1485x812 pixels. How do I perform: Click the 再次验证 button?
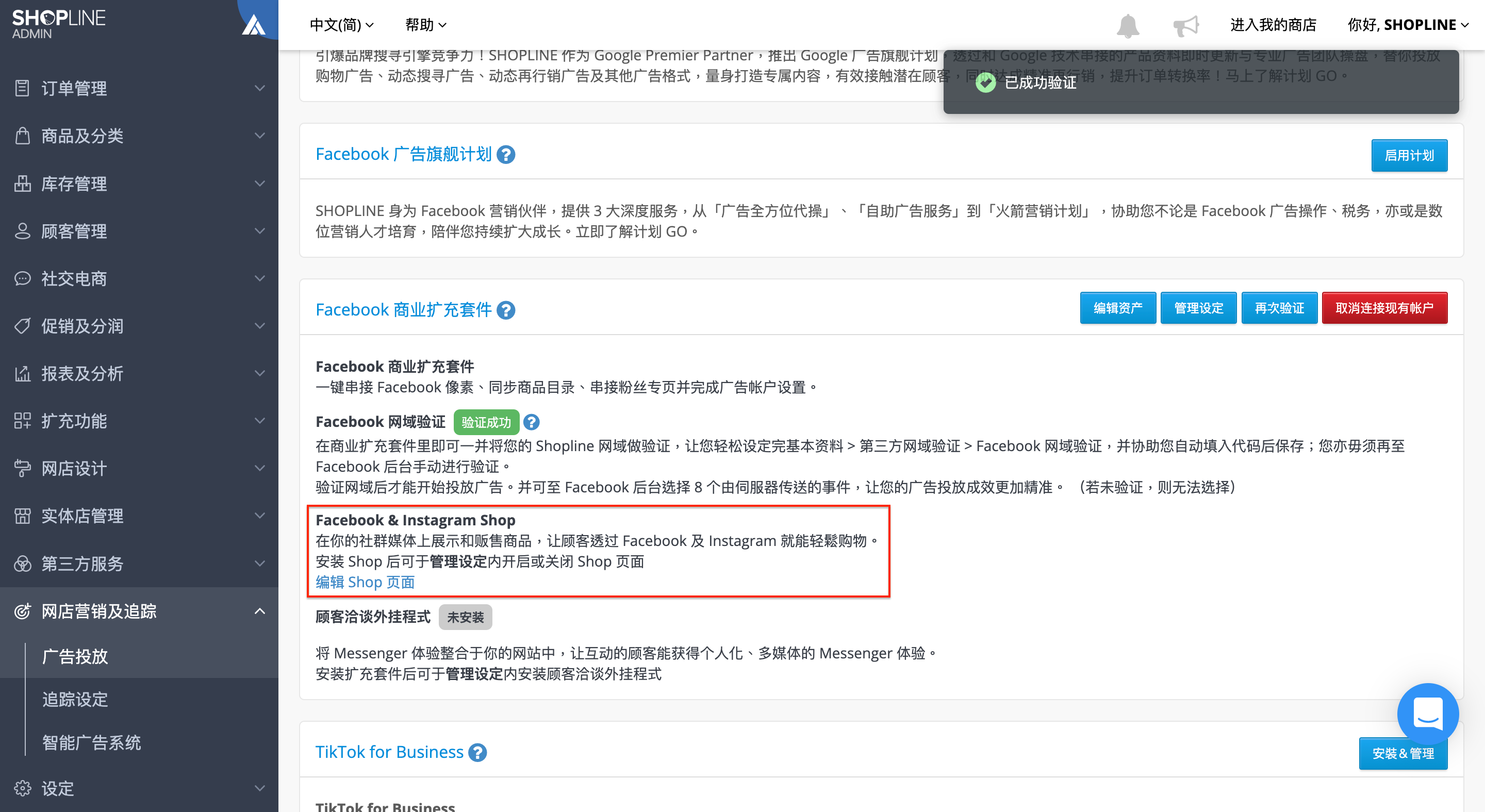(1279, 308)
